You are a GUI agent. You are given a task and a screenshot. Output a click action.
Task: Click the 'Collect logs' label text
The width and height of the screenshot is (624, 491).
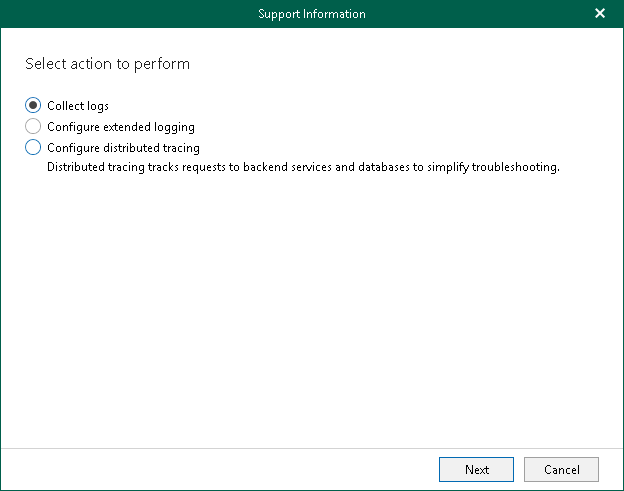pyautogui.click(x=78, y=106)
